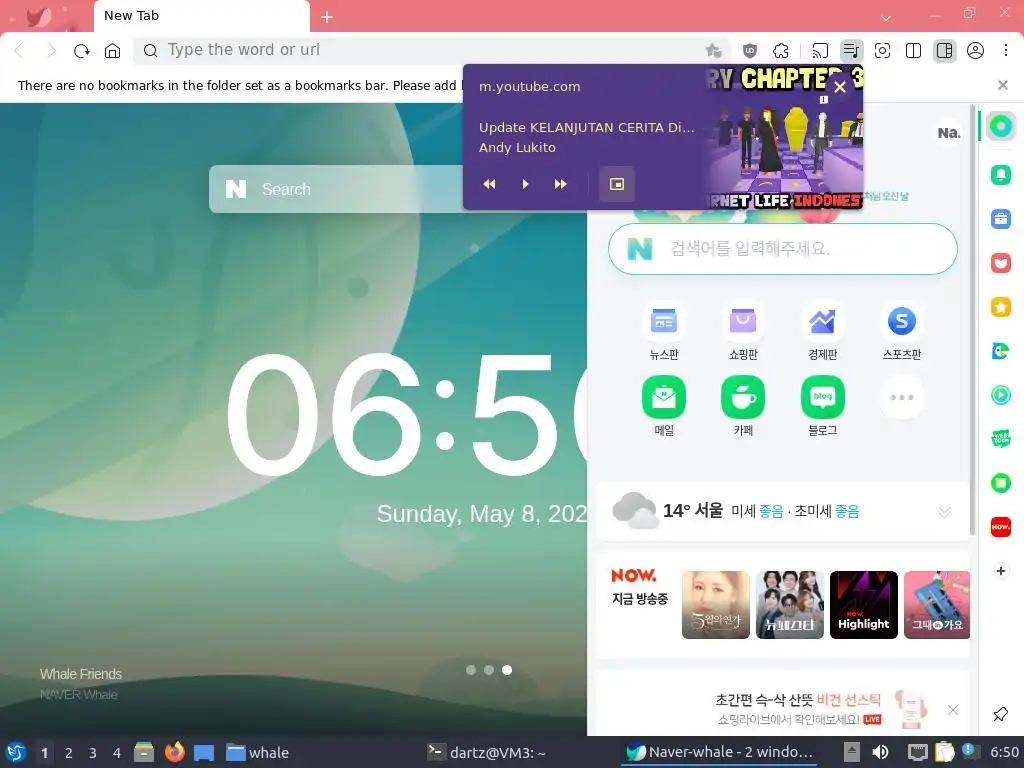Open the volume control in system tray
This screenshot has height=768, width=1024.
880,752
